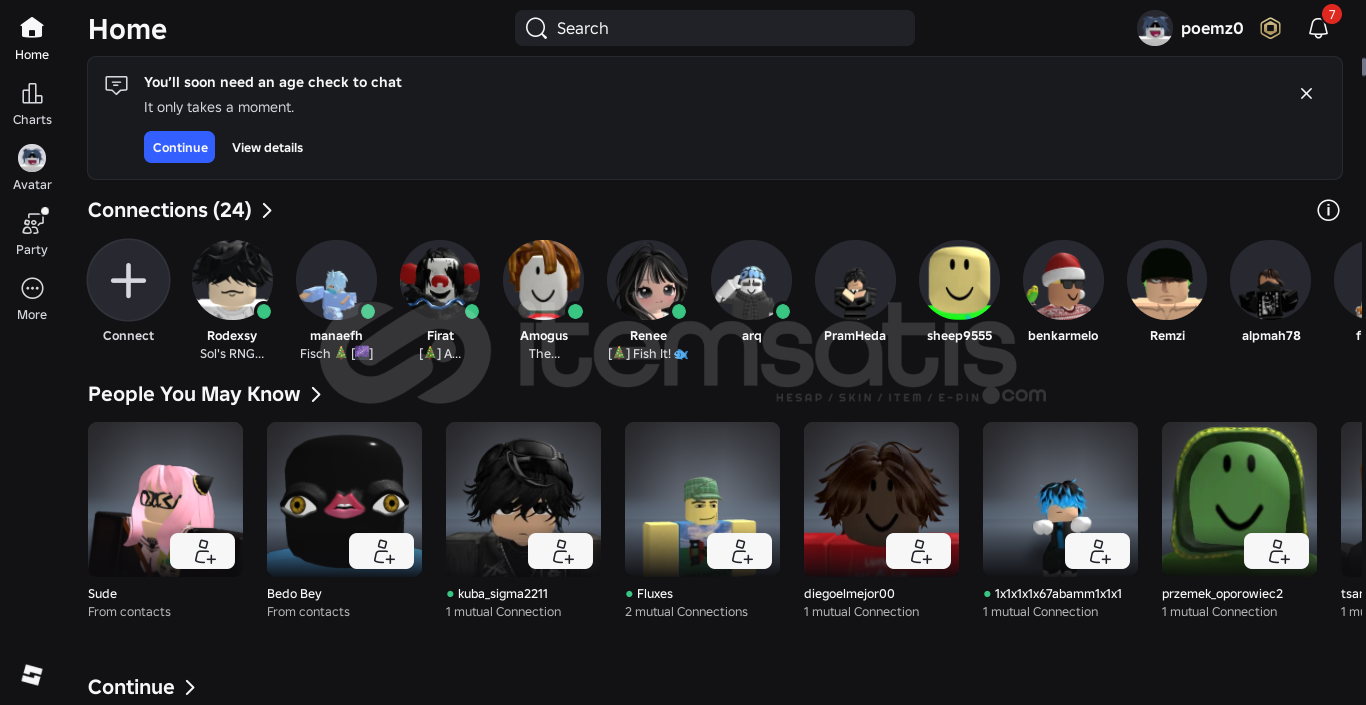
Task: Open PramHeda's connection avatar
Action: [x=855, y=280]
